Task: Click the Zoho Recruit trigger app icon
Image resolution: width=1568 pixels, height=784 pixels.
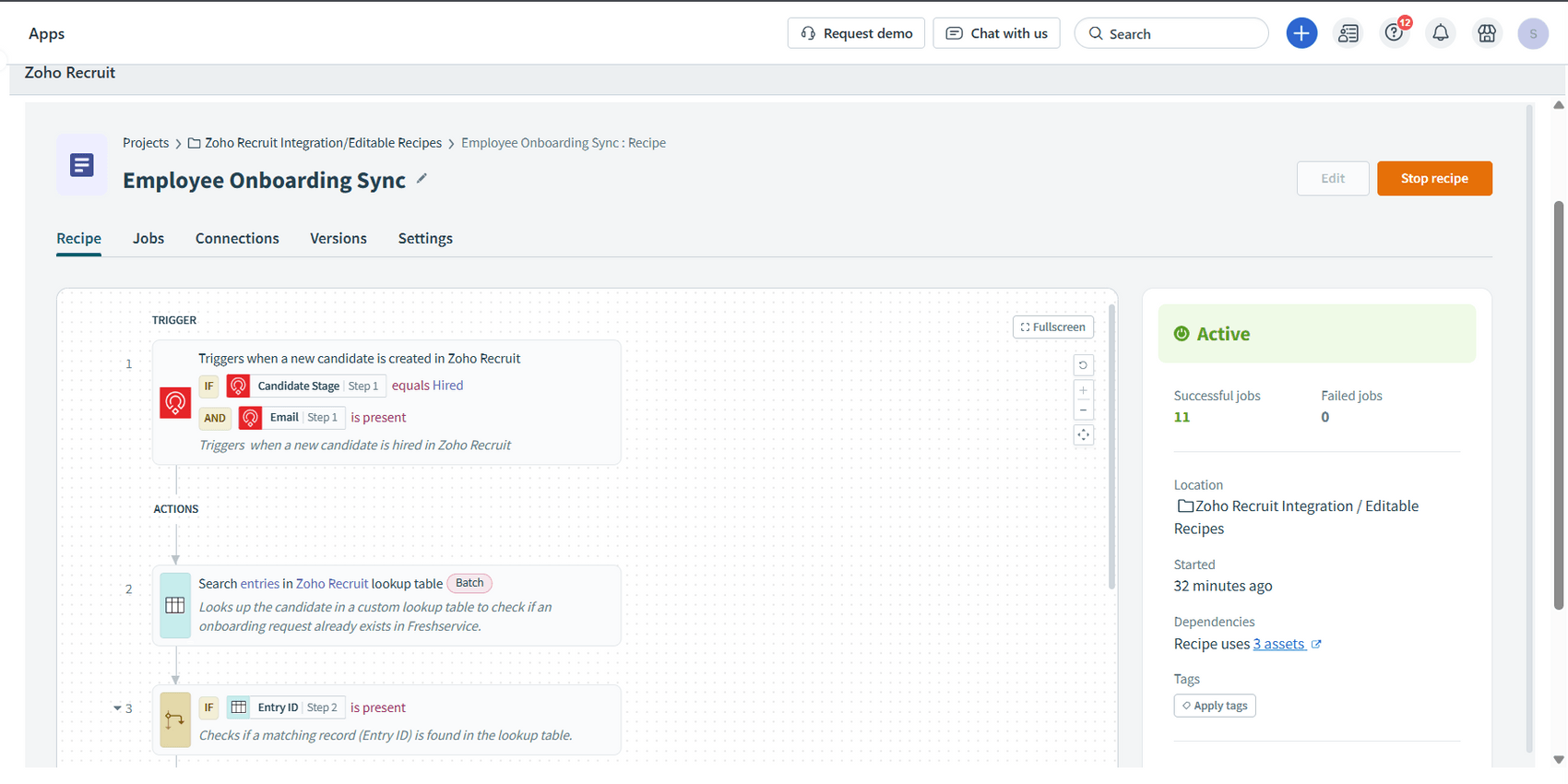Action: pyautogui.click(x=175, y=402)
